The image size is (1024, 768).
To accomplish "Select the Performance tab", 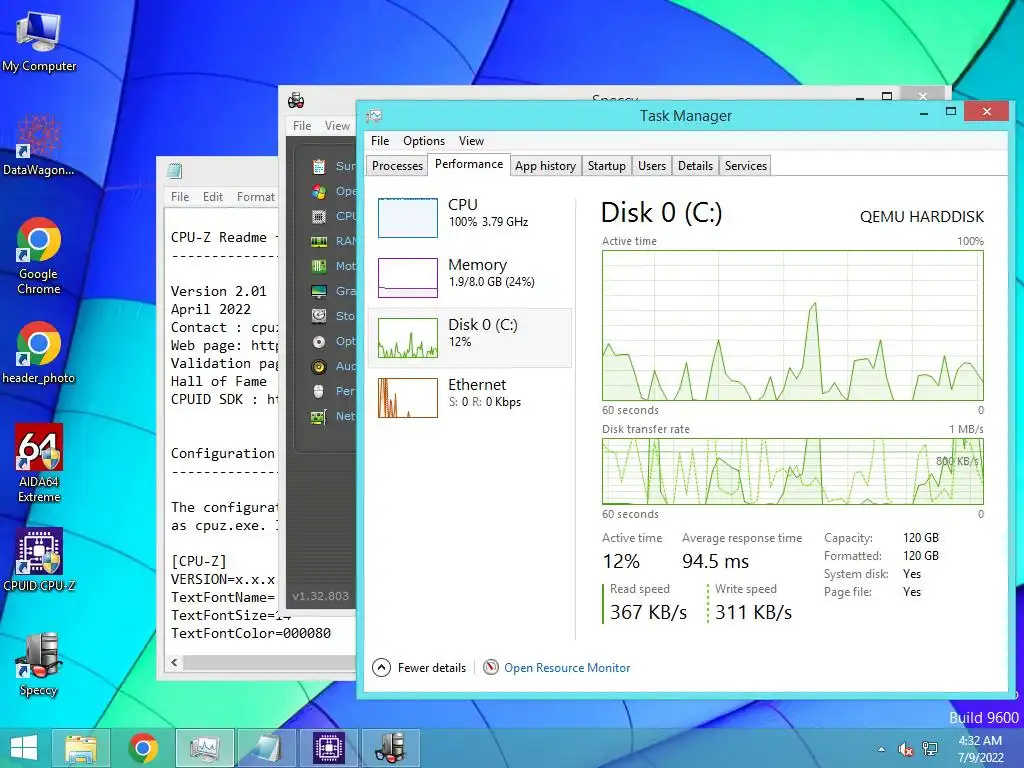I will click(469, 164).
